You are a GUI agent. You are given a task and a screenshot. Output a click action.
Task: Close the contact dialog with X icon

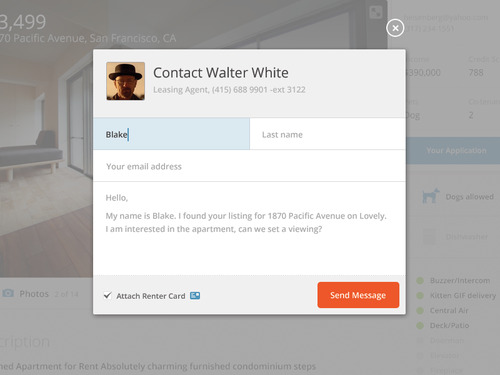pos(395,28)
